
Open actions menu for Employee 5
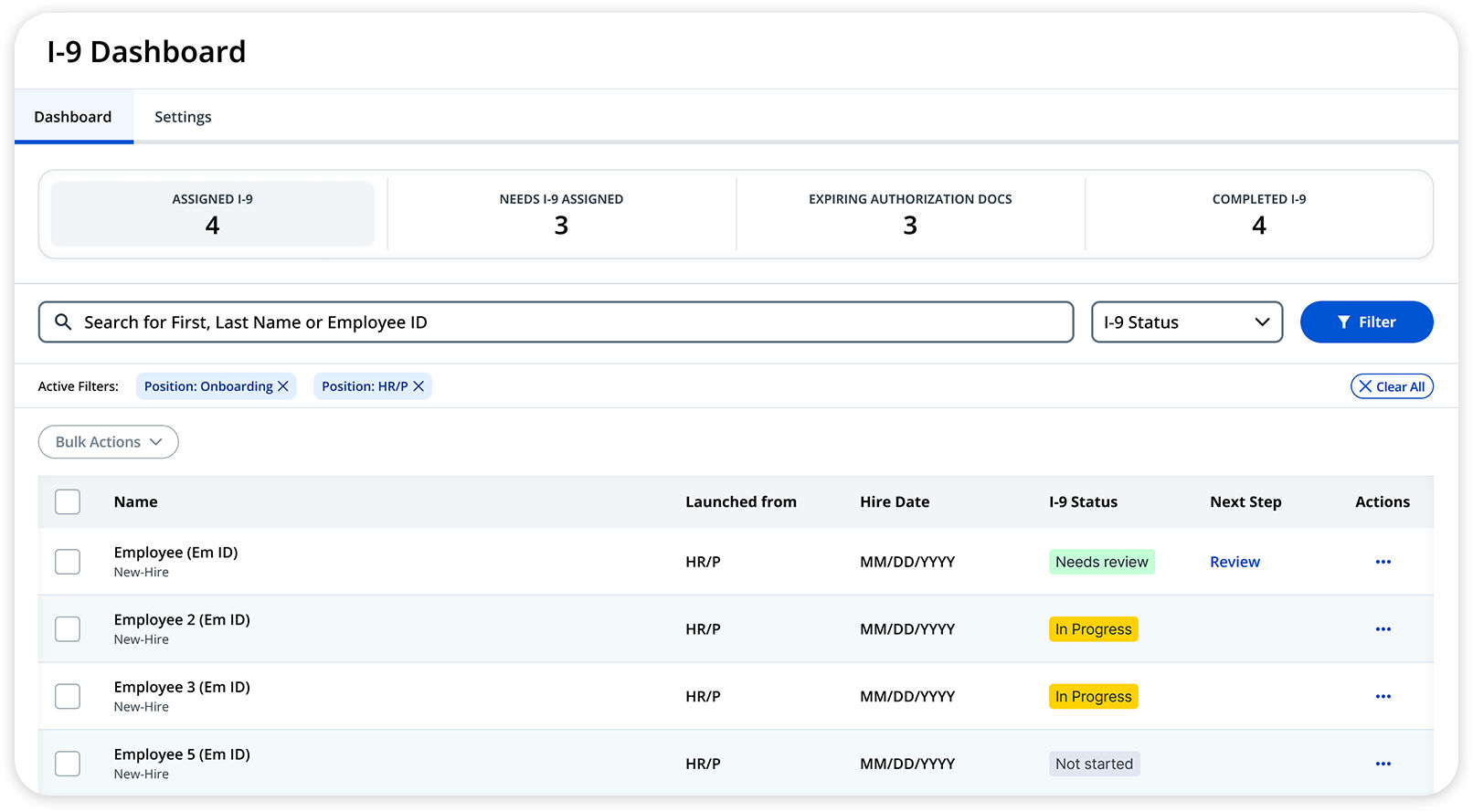click(1383, 764)
